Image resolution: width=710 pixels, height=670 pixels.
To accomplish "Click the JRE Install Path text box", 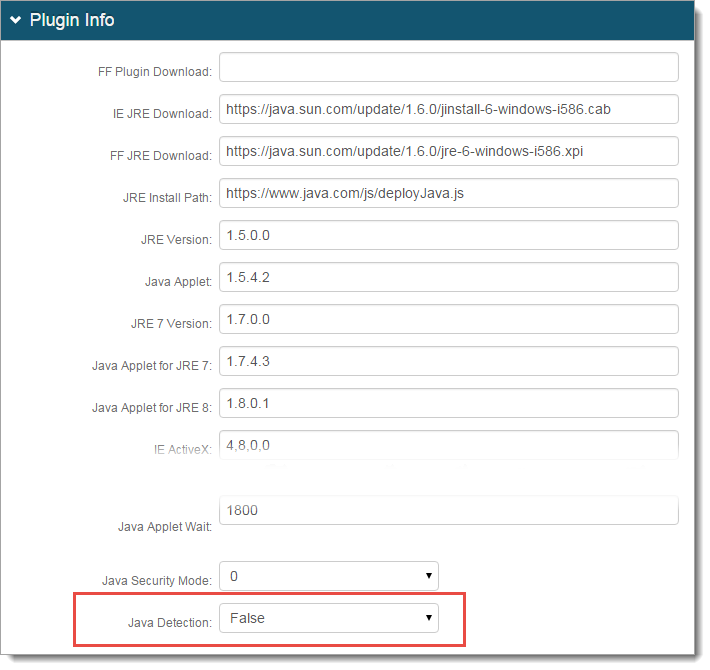I will [x=448, y=193].
